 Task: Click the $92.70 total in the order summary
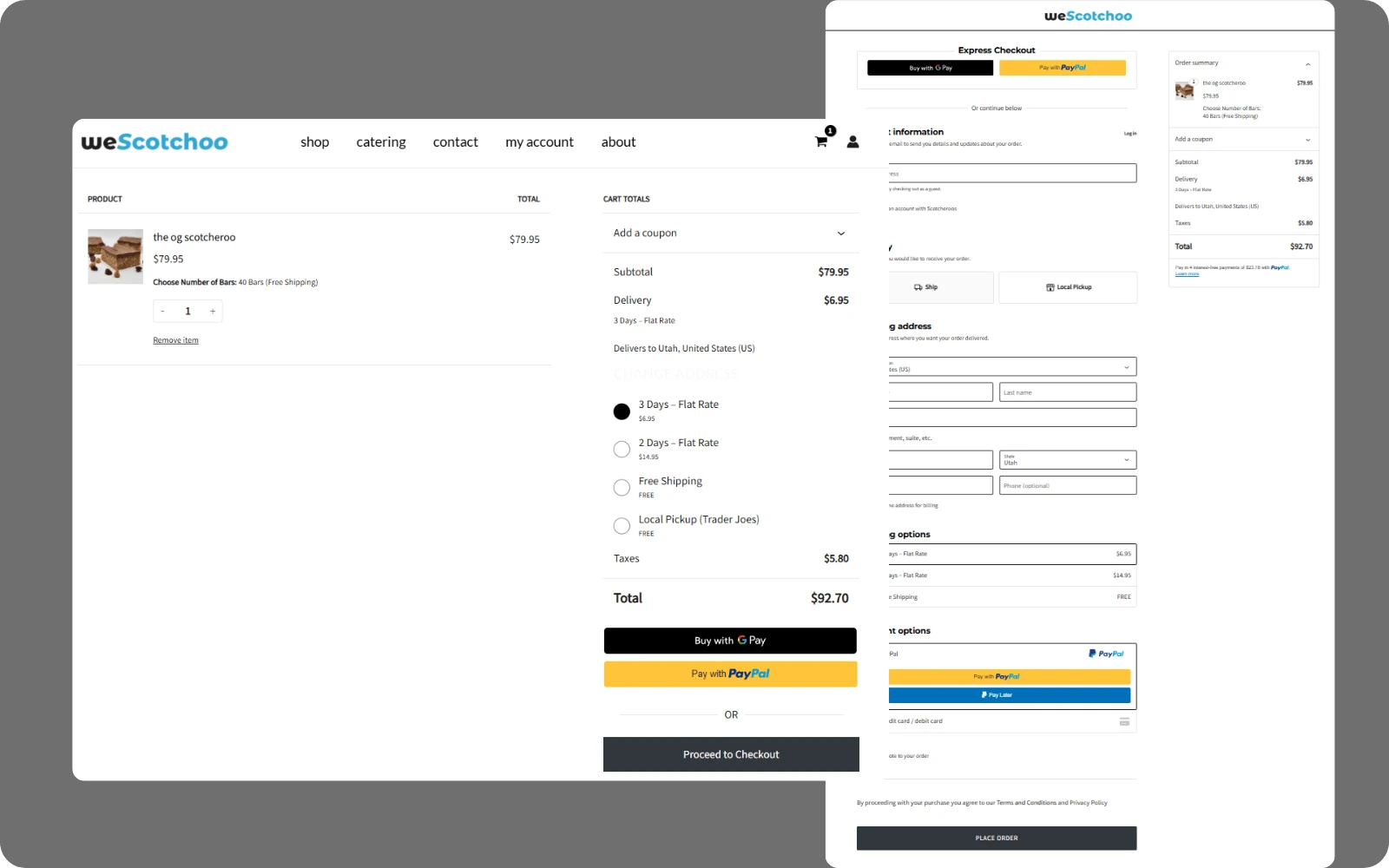coord(1301,247)
